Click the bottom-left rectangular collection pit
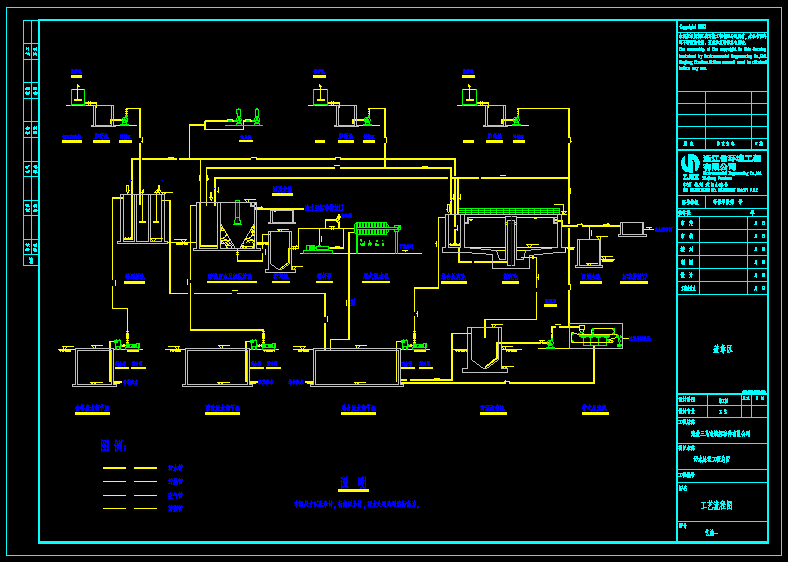 tap(93, 367)
